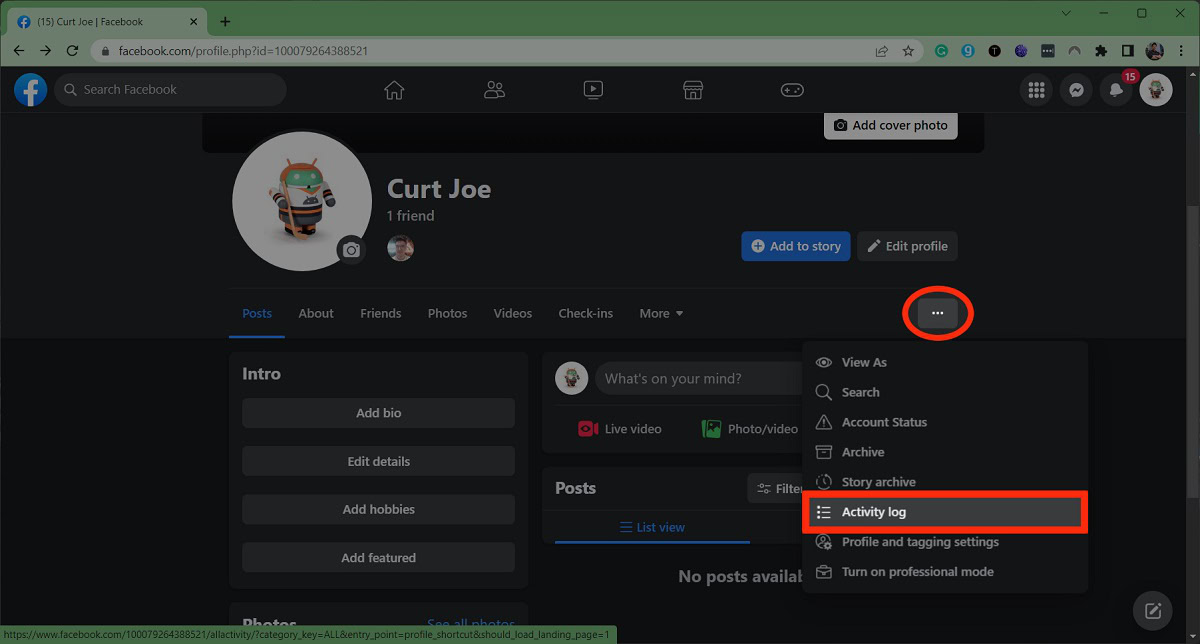The image size is (1200, 644).
Task: Open the Marketplace icon
Action: pos(693,90)
